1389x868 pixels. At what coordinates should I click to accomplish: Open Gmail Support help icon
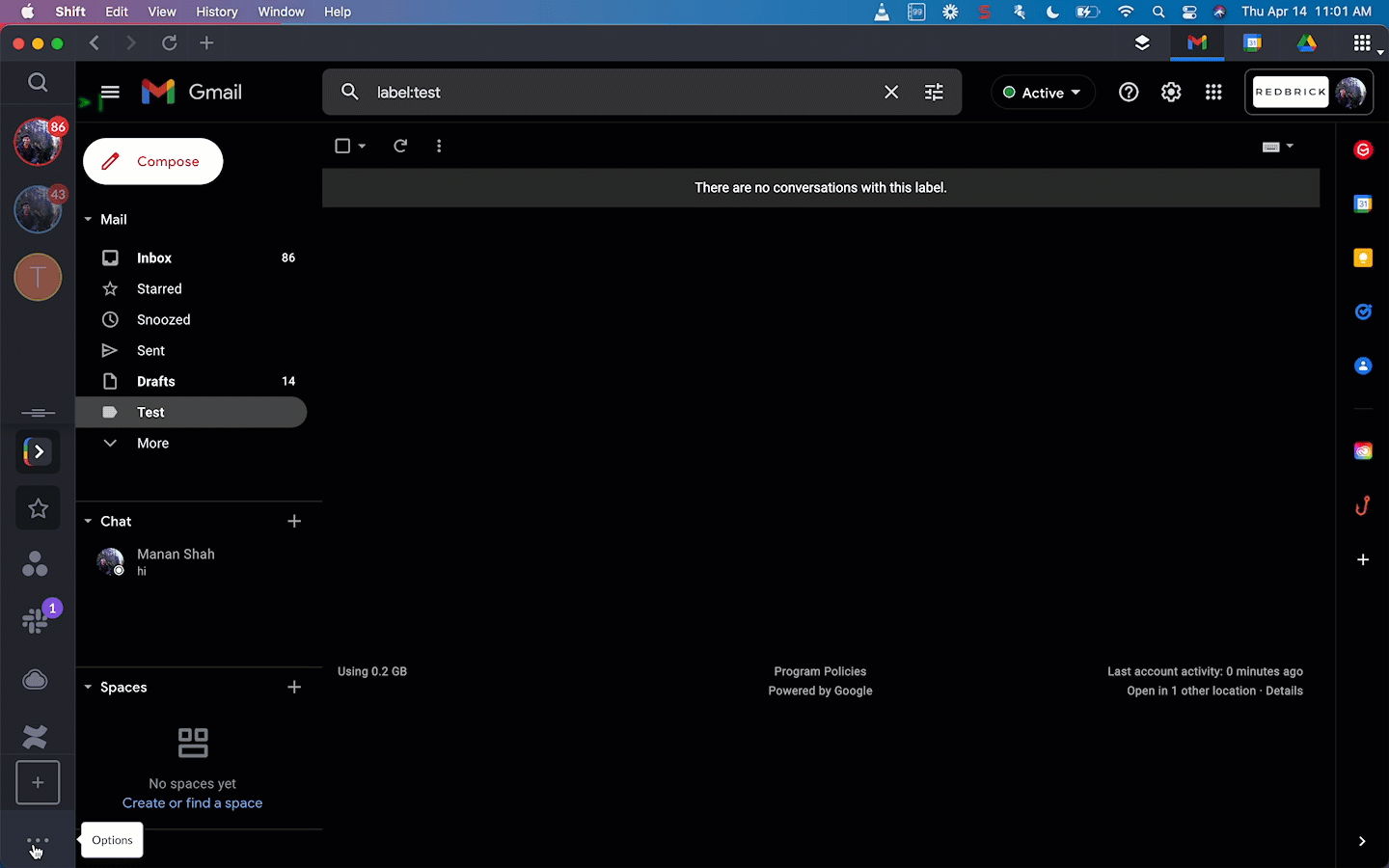(1129, 93)
